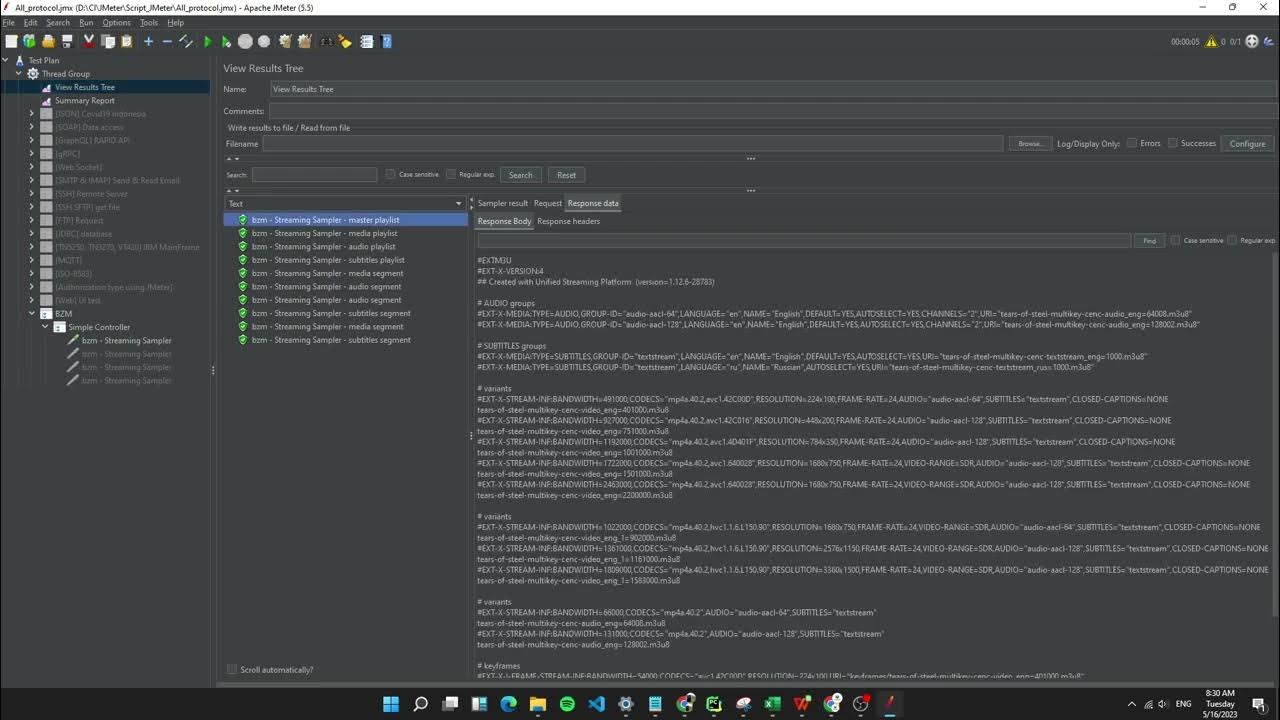Collapse the BZM tree node
This screenshot has width=1280, height=720.
pos(31,313)
